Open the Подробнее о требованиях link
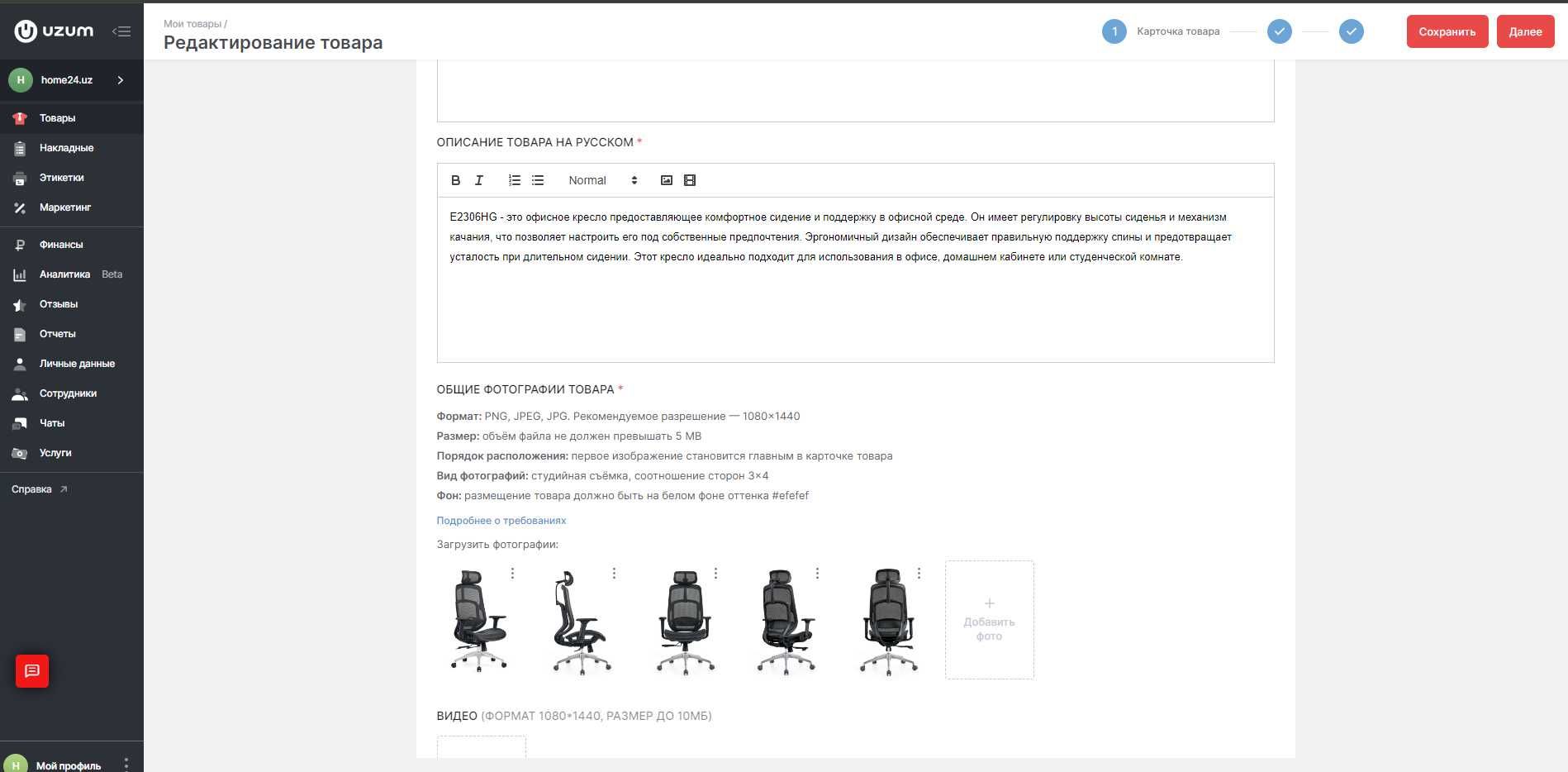The height and width of the screenshot is (772, 1568). click(501, 521)
